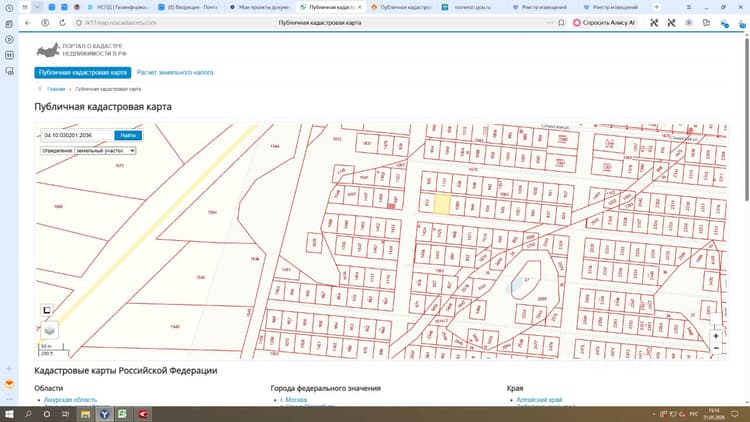750x422 pixels.
Task: Click 'Спросить Алису AI' button
Action: tap(605, 22)
